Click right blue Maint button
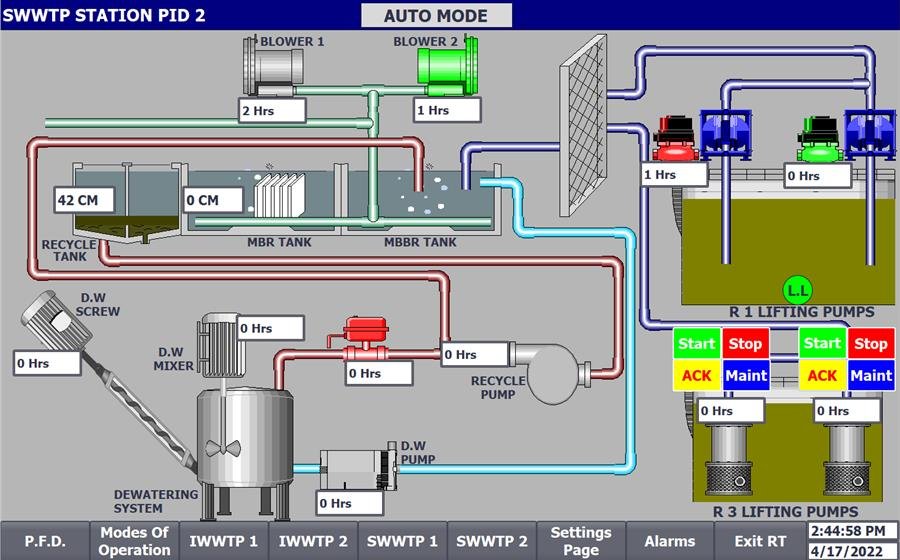 [x=871, y=375]
